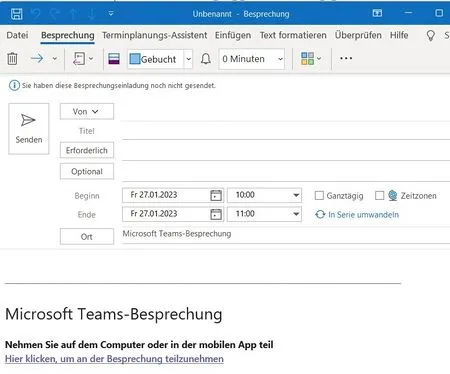Open the Datei menu
The width and height of the screenshot is (450, 374).
point(17,35)
